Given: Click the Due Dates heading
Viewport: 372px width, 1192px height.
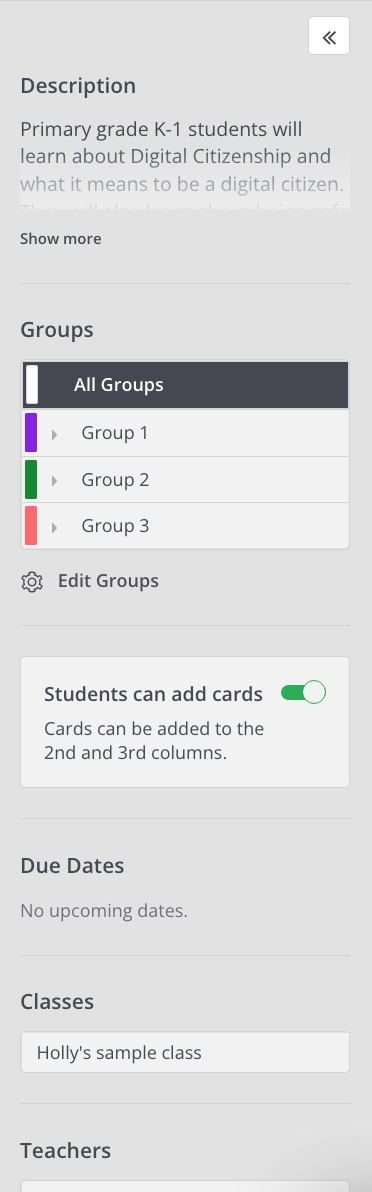Looking at the screenshot, I should (72, 866).
